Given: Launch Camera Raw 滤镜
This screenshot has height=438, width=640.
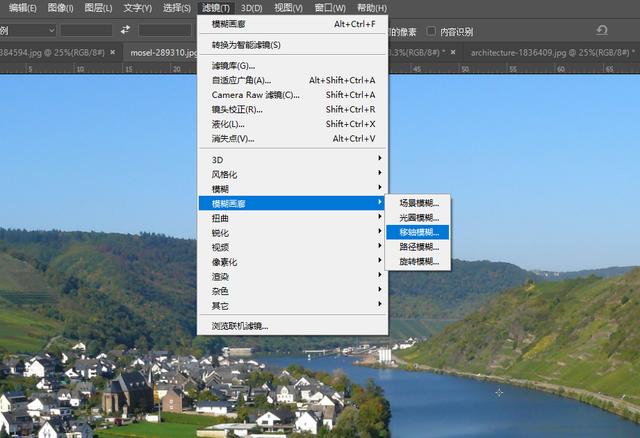Looking at the screenshot, I should (255, 95).
